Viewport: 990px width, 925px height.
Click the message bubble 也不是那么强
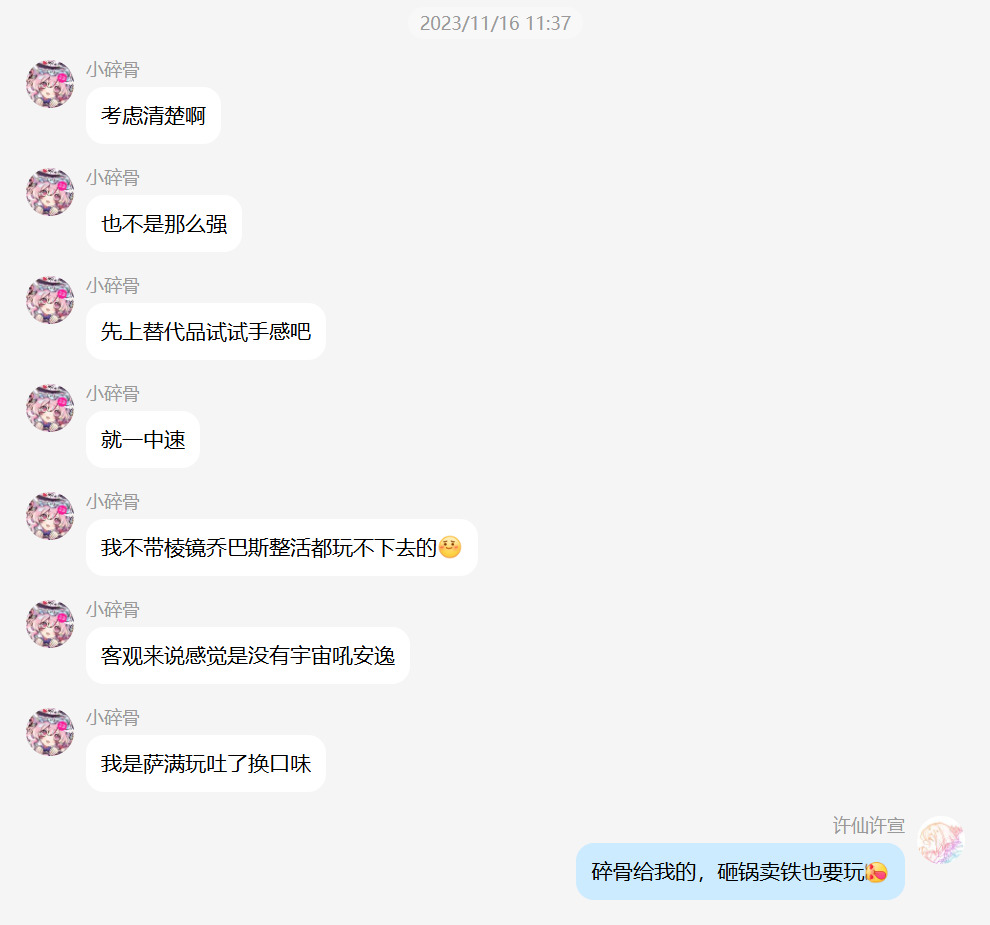pos(164,224)
